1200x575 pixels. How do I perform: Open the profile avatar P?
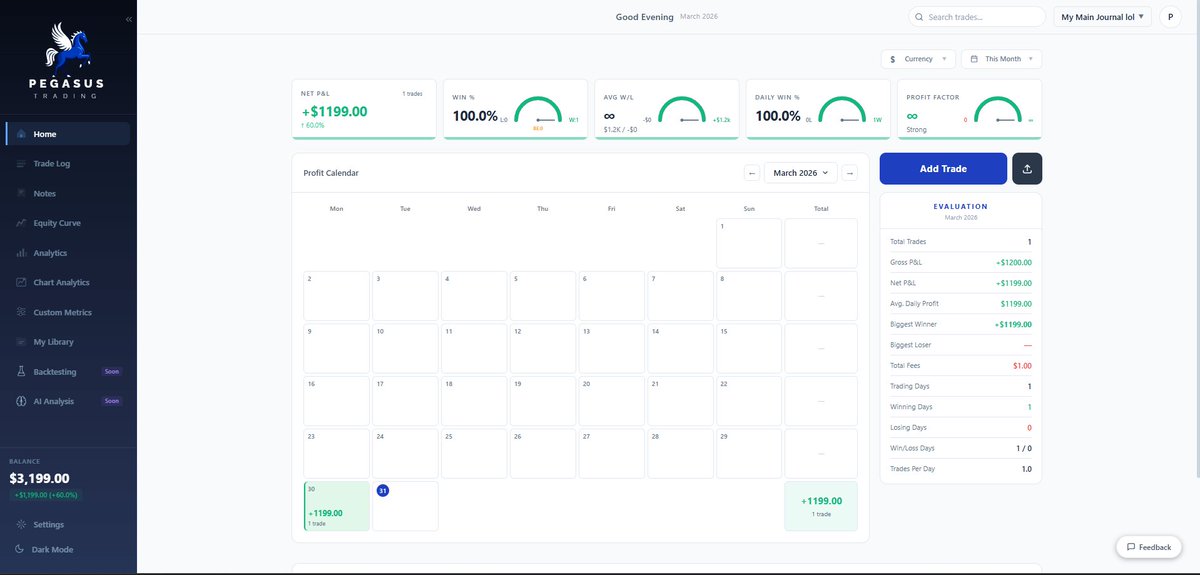[1170, 17]
